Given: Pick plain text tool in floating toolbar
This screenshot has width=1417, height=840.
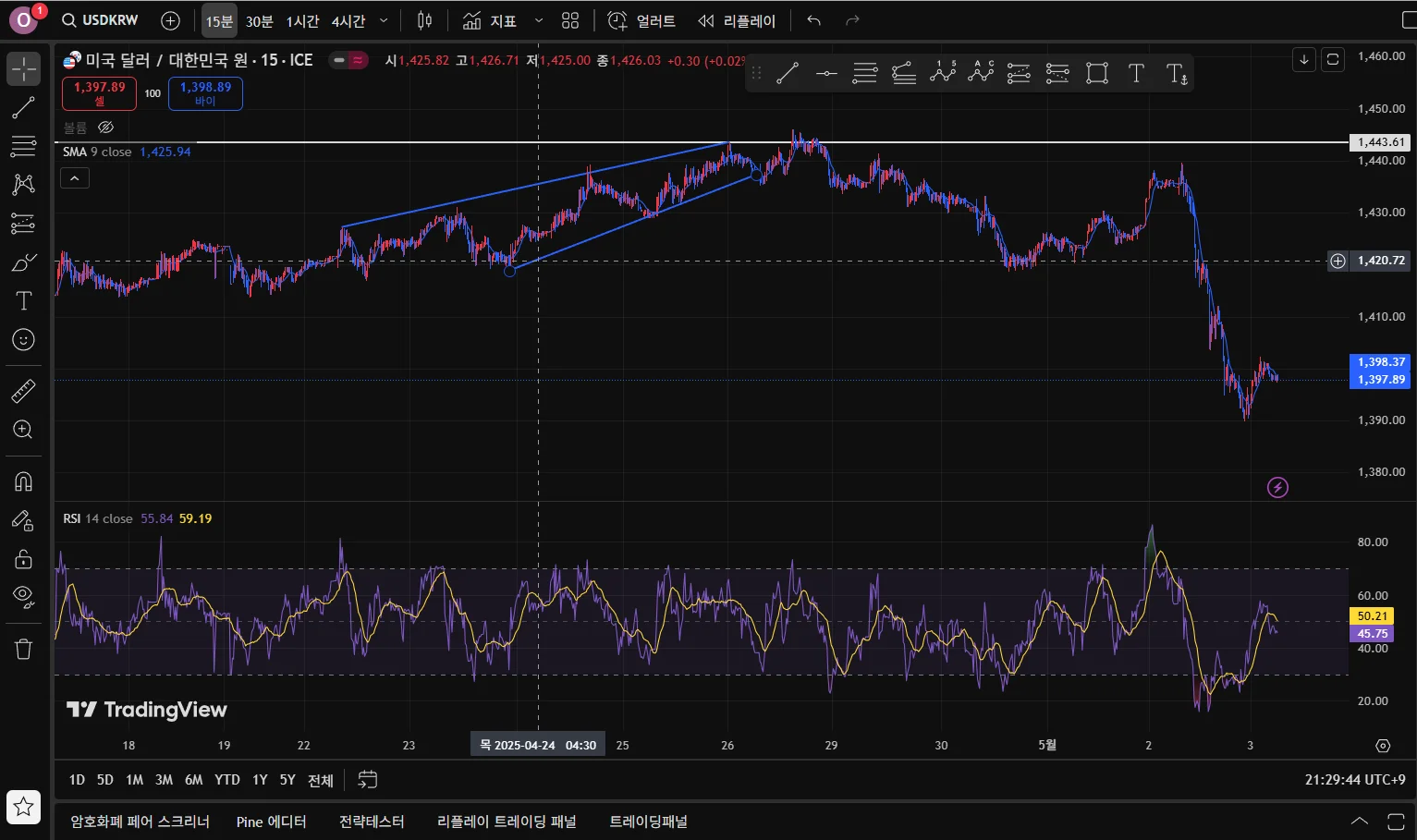Looking at the screenshot, I should click(x=1136, y=73).
